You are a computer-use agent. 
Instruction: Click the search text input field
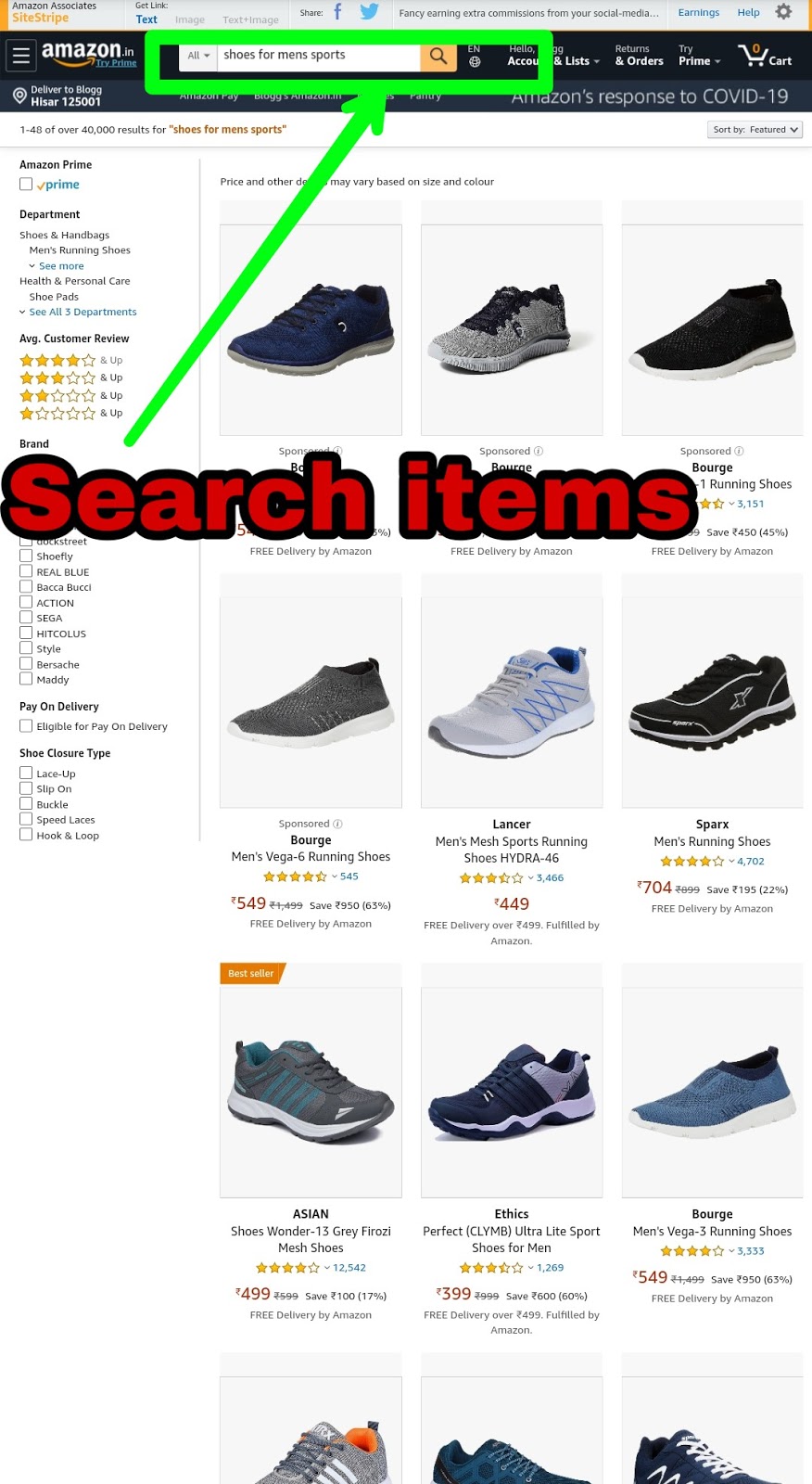(319, 56)
